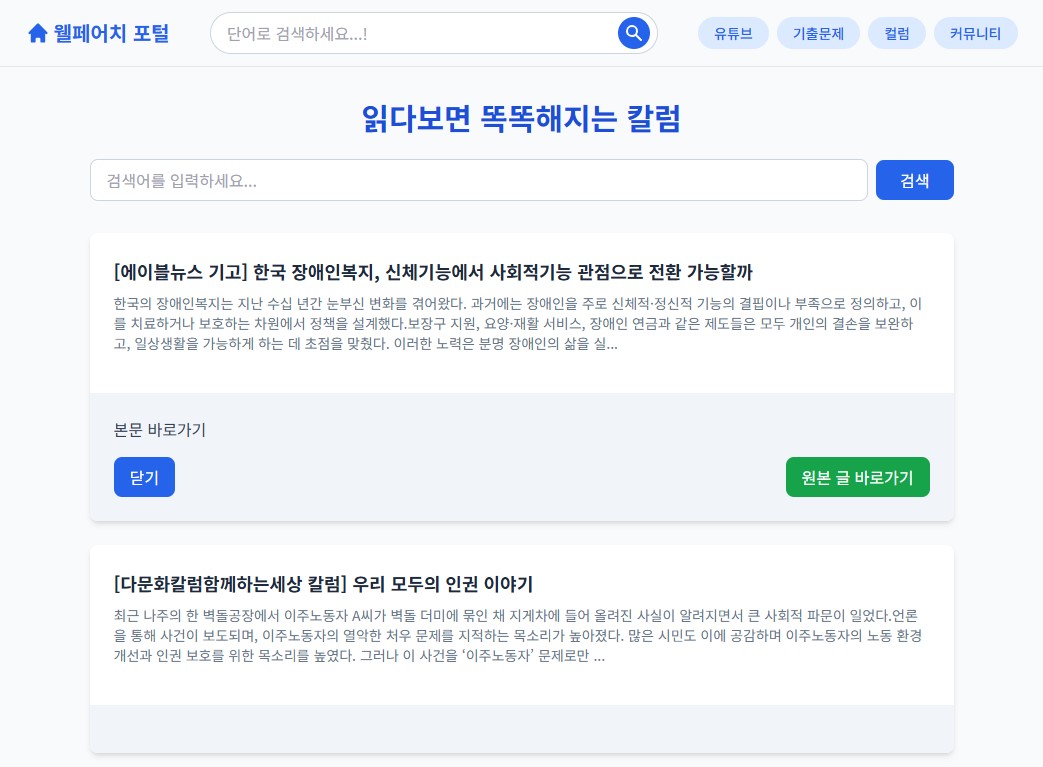
Task: Click the gray footer area of the second article card
Action: 521,729
